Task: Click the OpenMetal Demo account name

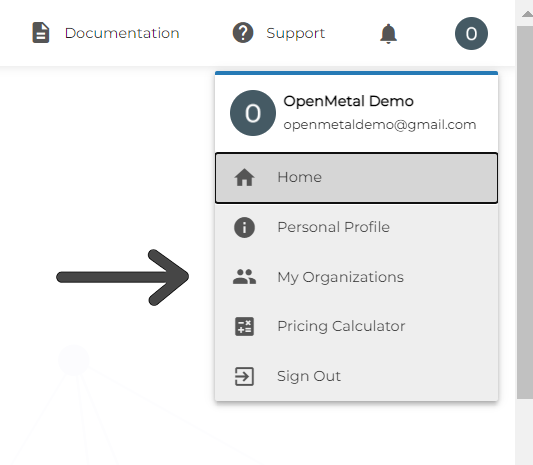Action: 348,101
